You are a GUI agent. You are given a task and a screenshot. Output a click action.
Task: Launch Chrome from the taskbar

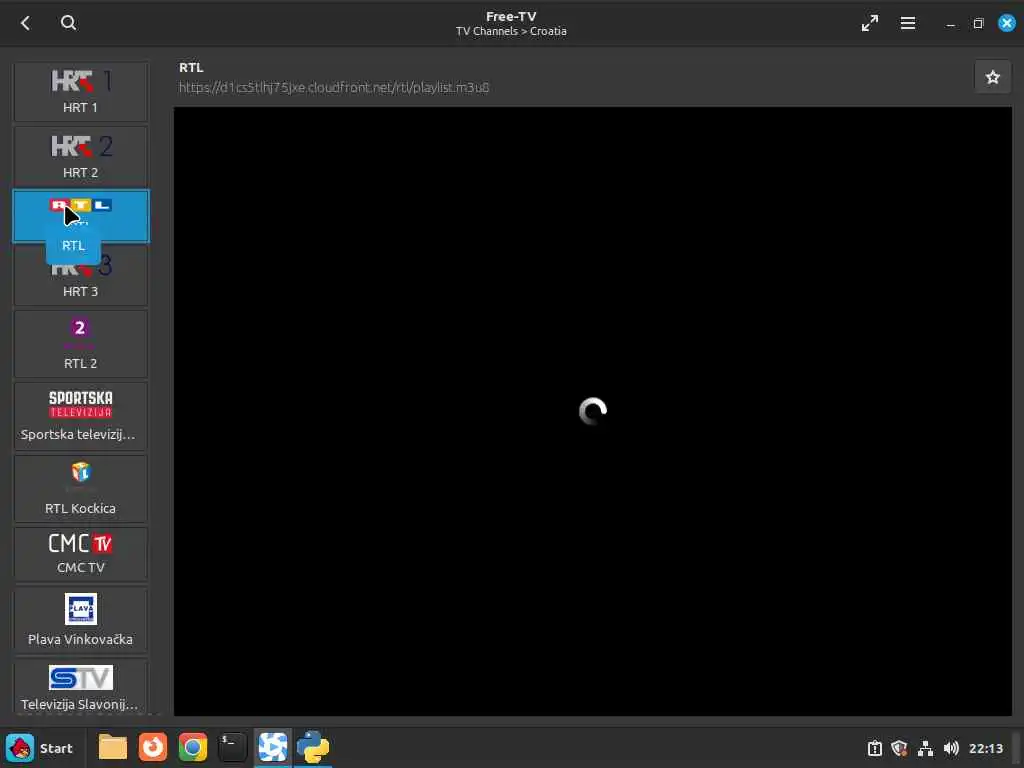[x=193, y=748]
